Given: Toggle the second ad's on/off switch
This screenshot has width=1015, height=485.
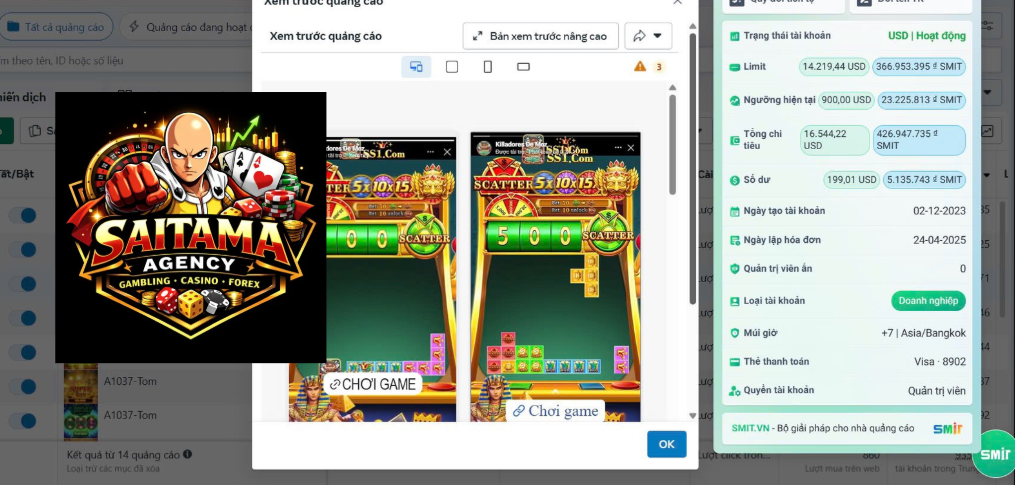Looking at the screenshot, I should click(x=23, y=249).
